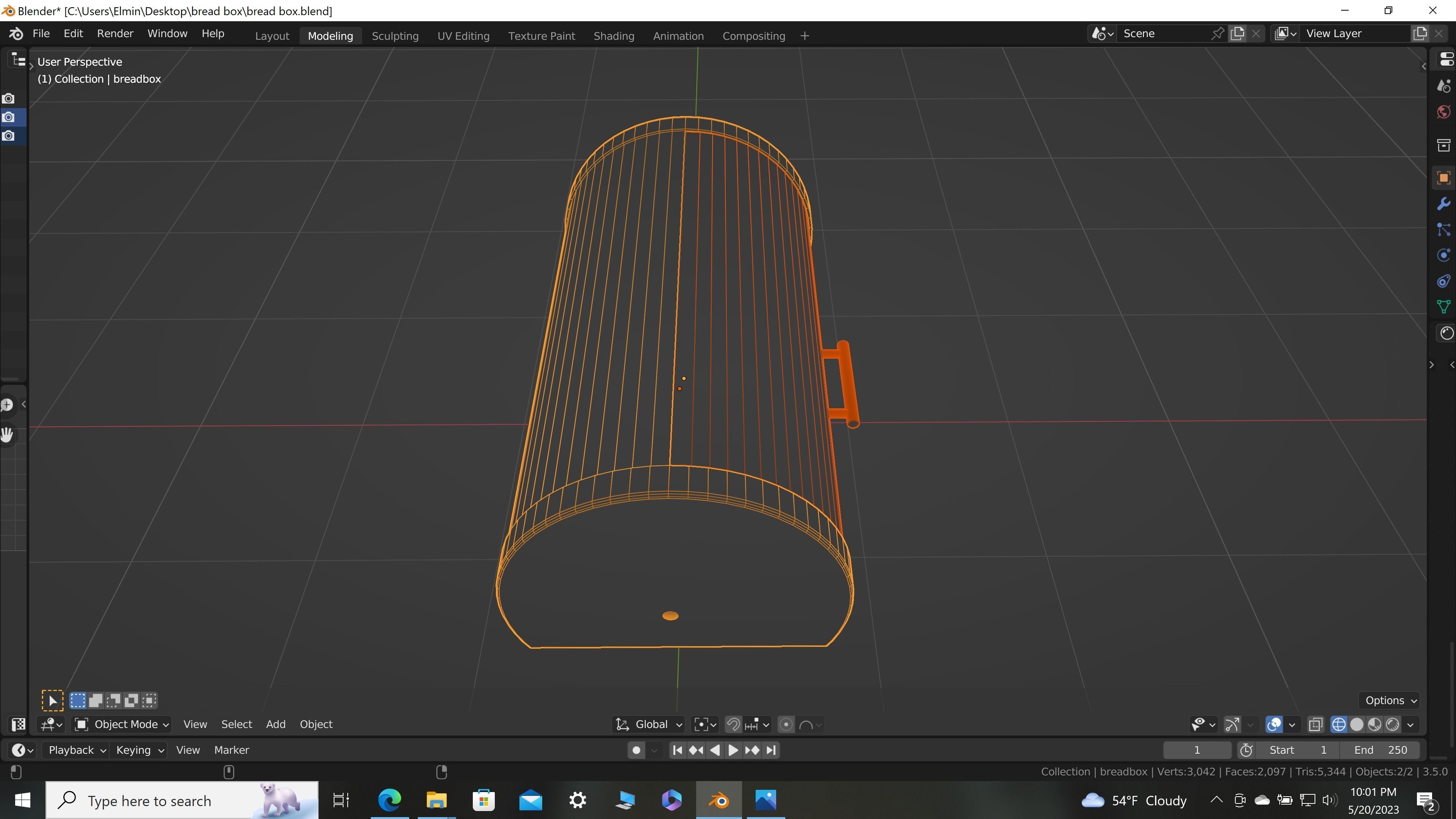Open the Object Mode dropdown
The width and height of the screenshot is (1456, 819).
[122, 725]
